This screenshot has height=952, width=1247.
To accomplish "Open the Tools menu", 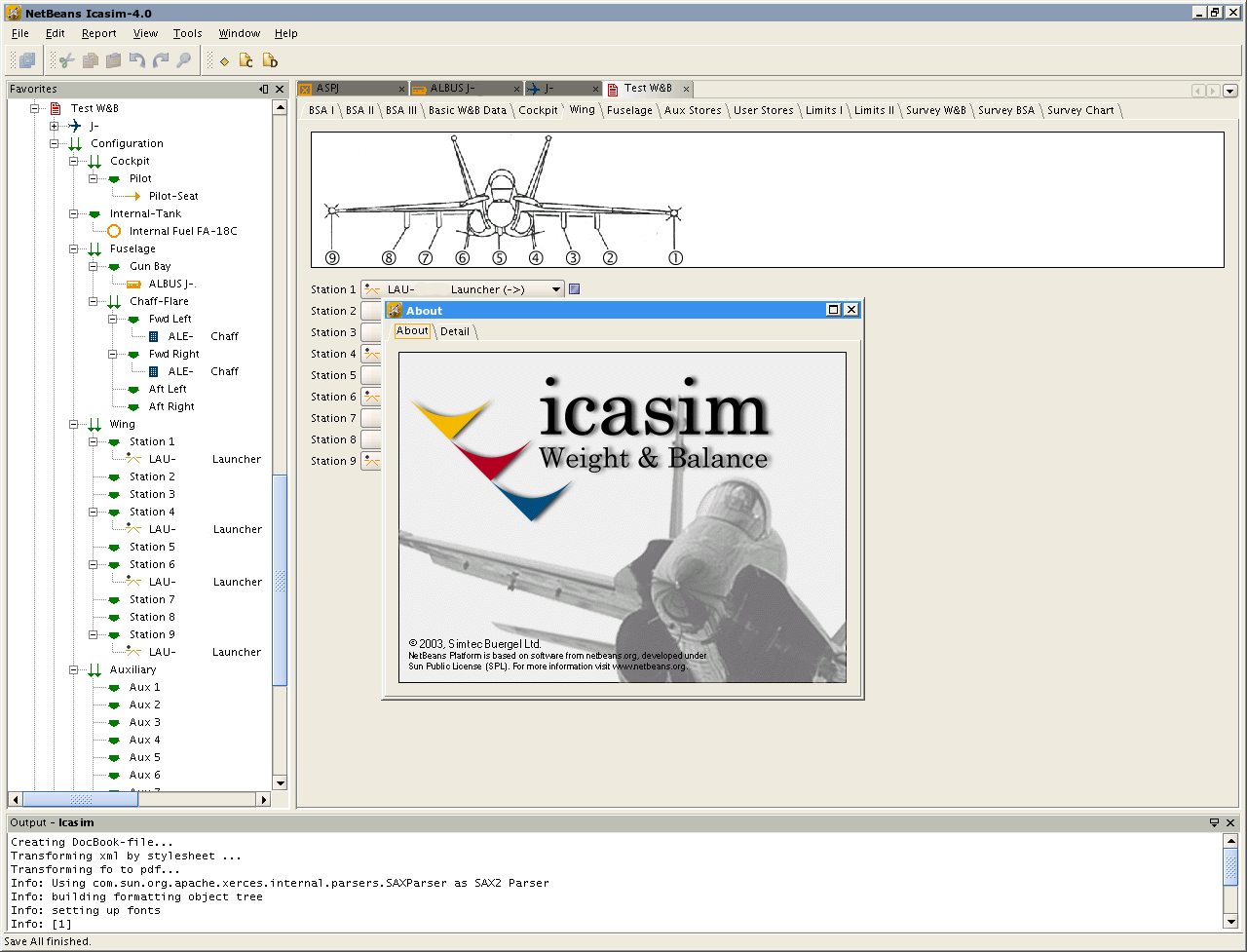I will tap(187, 33).
